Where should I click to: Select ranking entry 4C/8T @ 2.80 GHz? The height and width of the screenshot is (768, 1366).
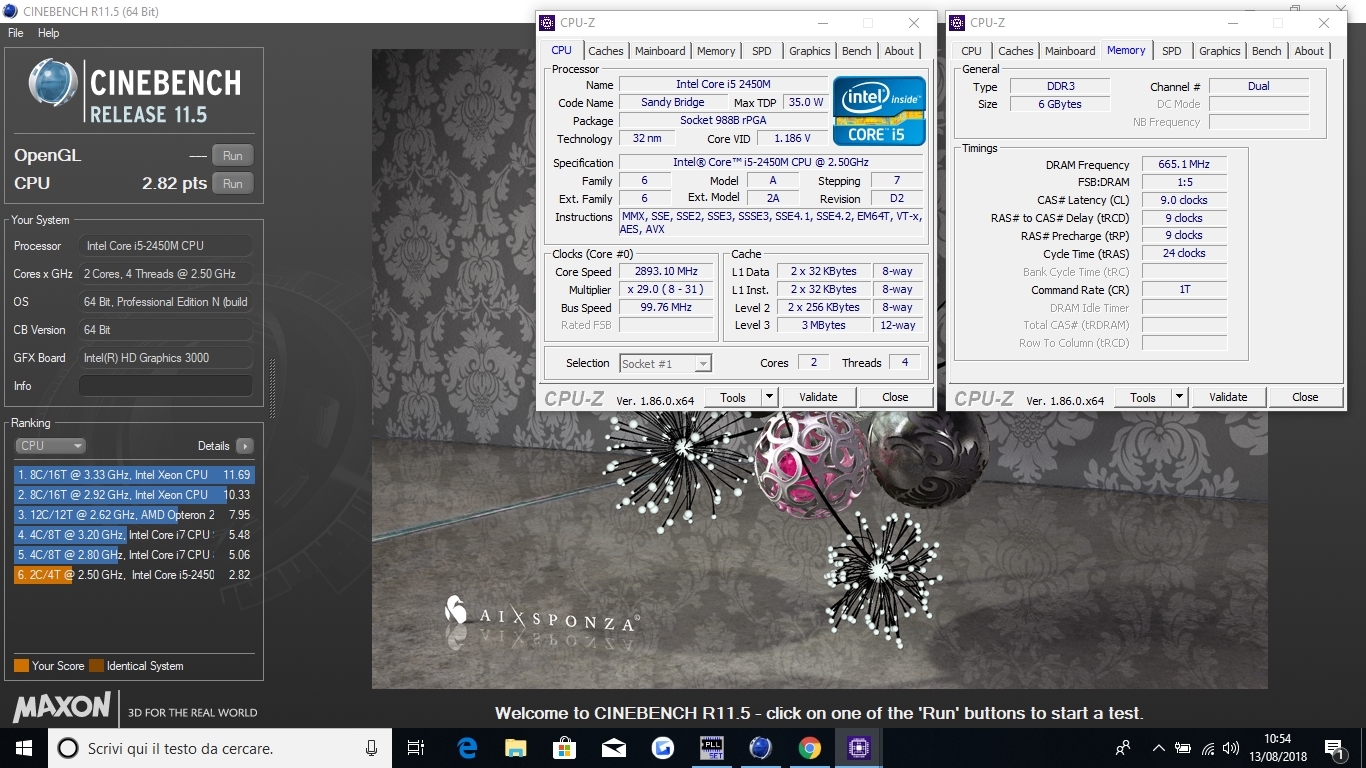coord(134,555)
